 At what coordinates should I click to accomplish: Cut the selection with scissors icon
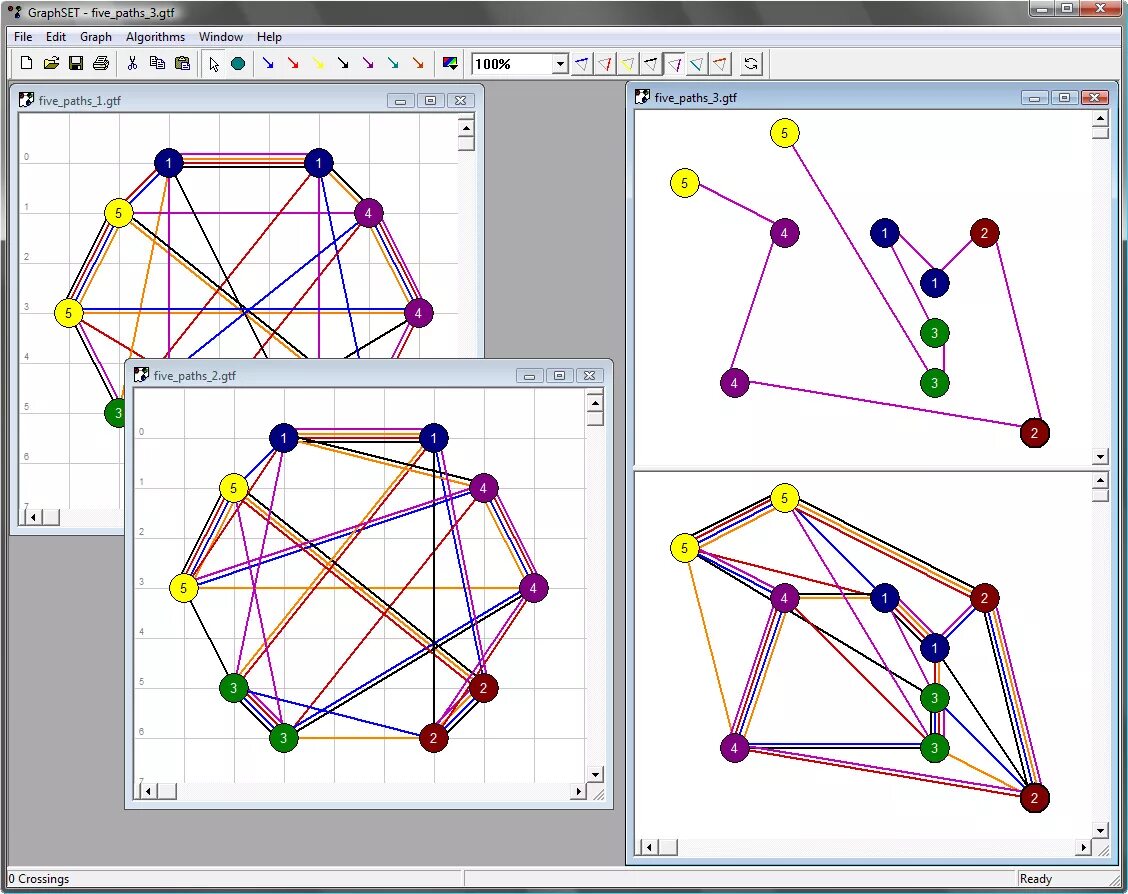132,63
